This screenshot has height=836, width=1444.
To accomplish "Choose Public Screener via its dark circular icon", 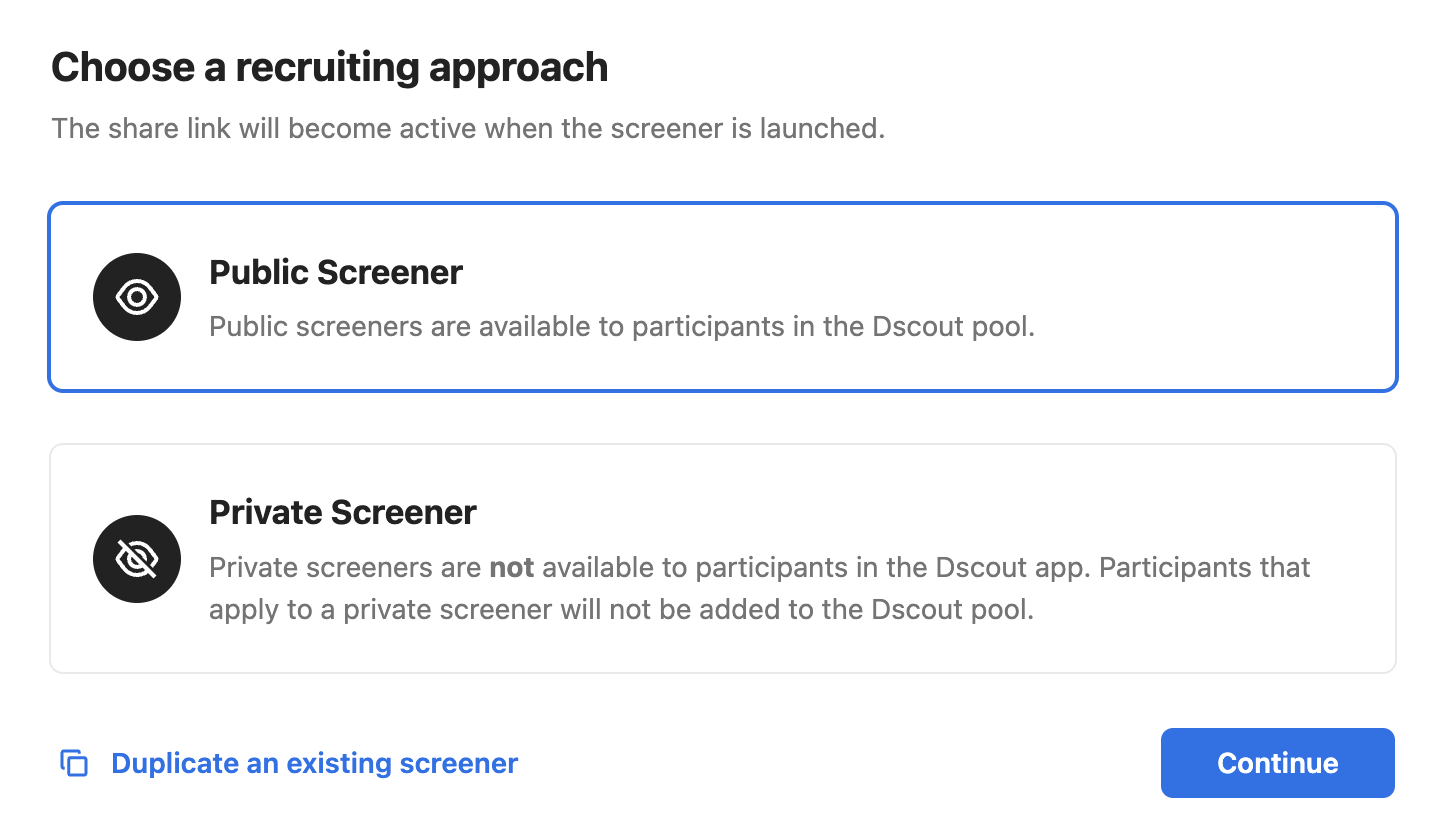I will point(137,297).
